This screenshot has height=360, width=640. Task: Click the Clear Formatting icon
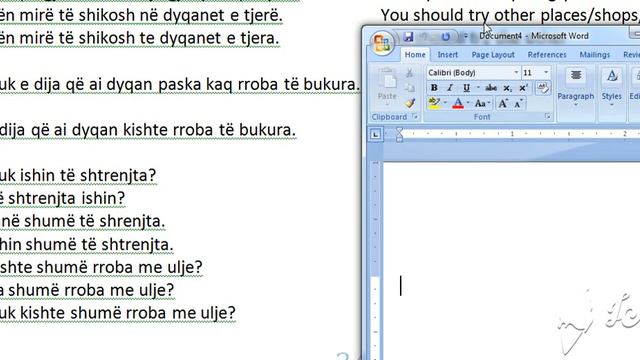coord(542,88)
